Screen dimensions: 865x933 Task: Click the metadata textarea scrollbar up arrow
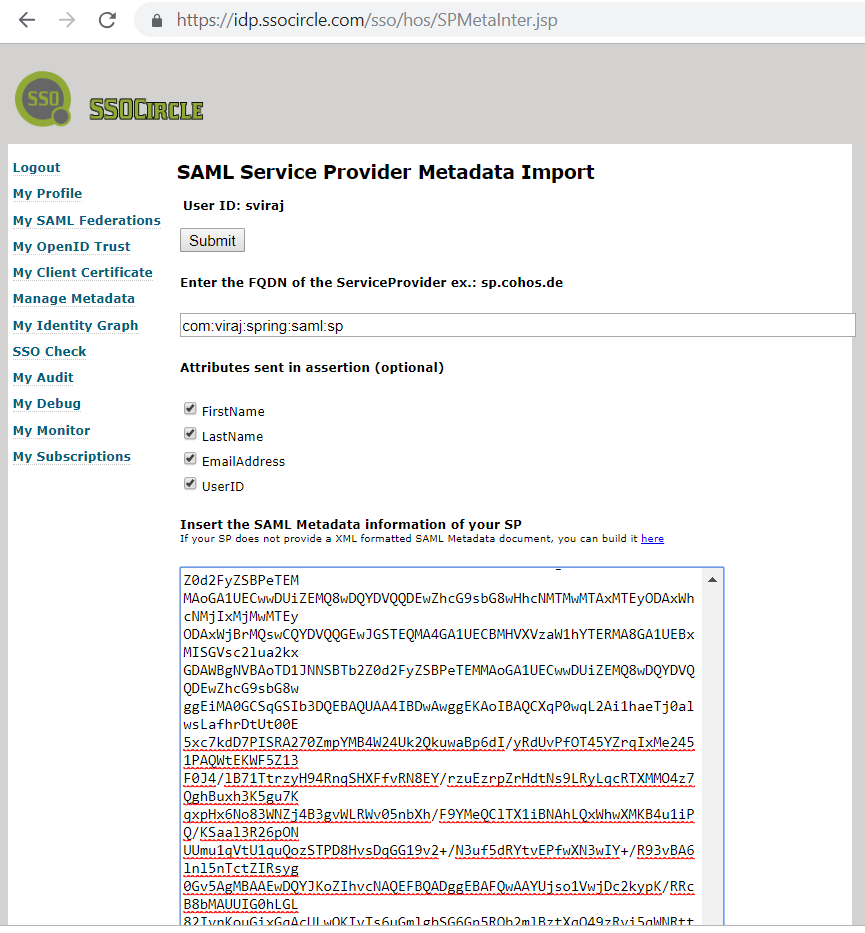click(712, 577)
